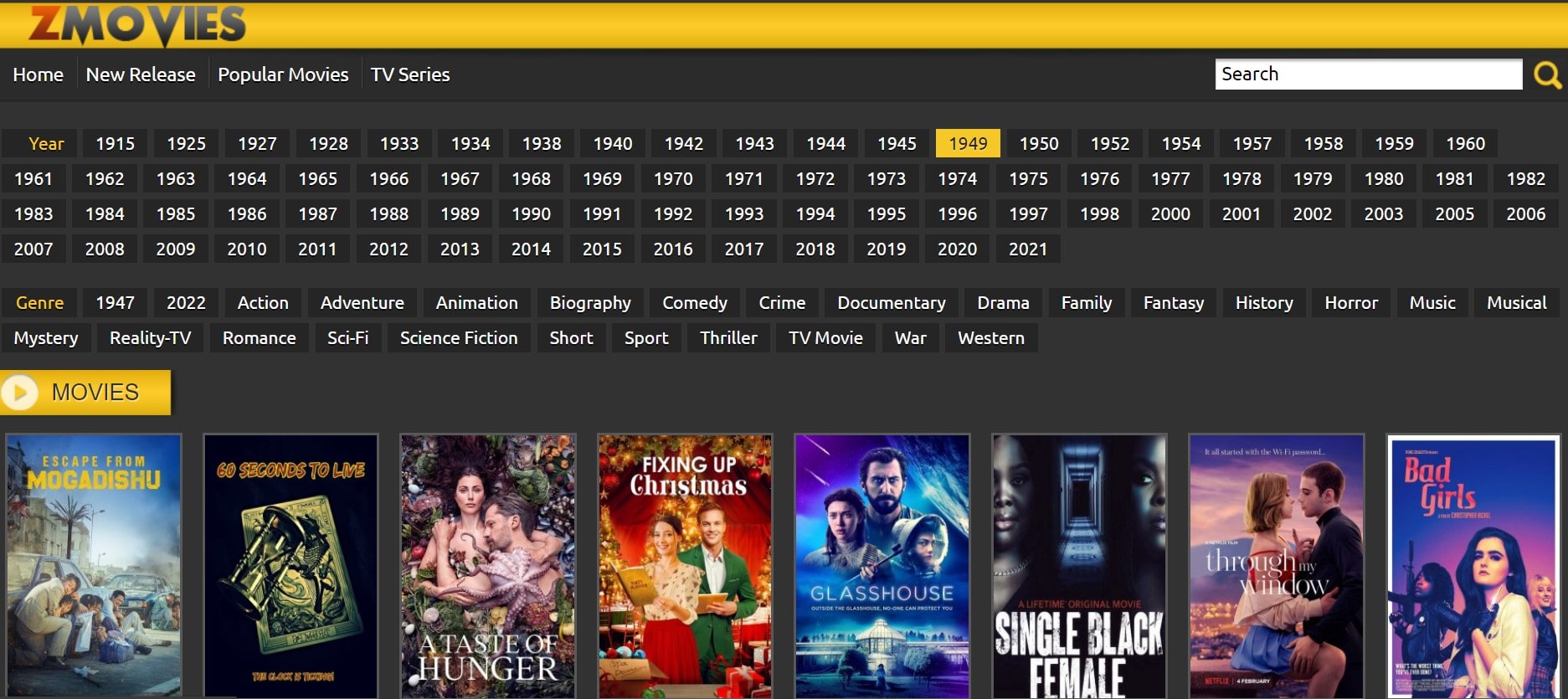Screen dimensions: 1568x699
Task: Select Science Fiction genre
Action: click(459, 337)
